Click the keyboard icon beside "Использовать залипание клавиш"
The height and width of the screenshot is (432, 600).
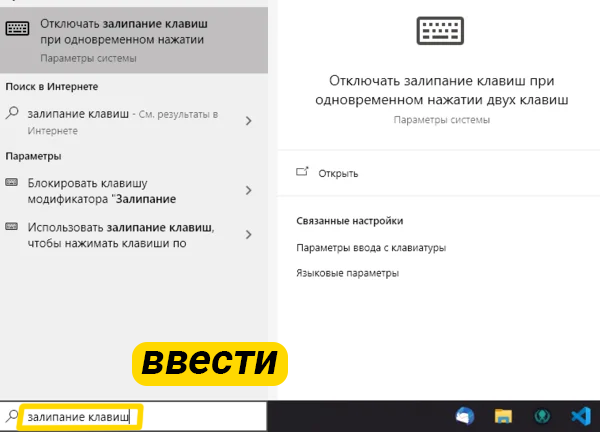tap(11, 227)
